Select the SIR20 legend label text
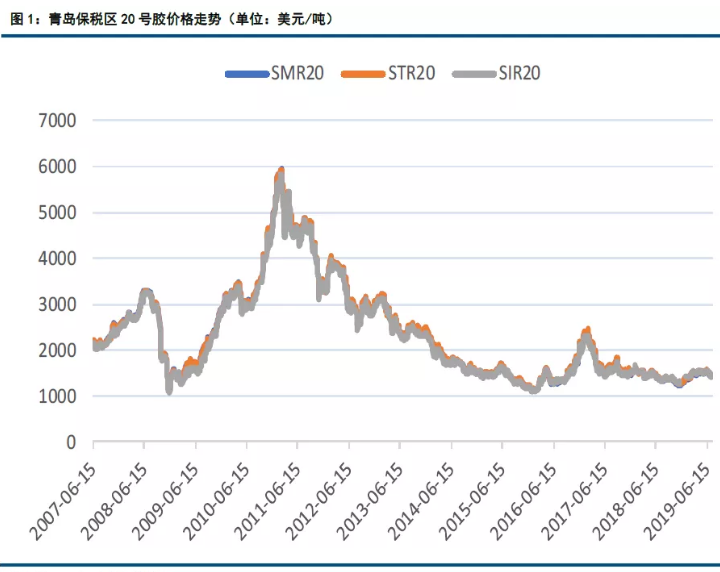 click(519, 74)
